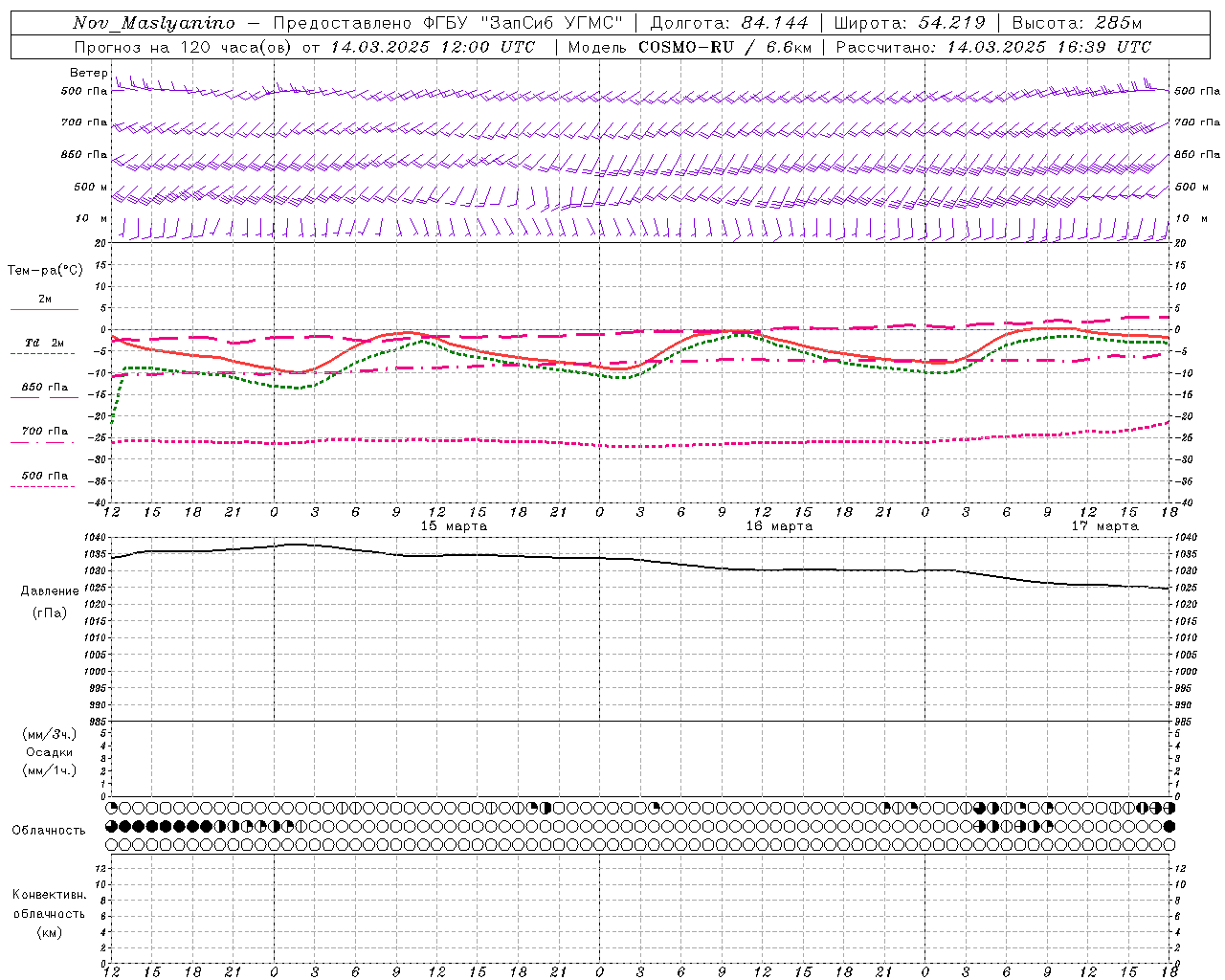Click the "1040" value on the left pressure axis

[x=94, y=538]
